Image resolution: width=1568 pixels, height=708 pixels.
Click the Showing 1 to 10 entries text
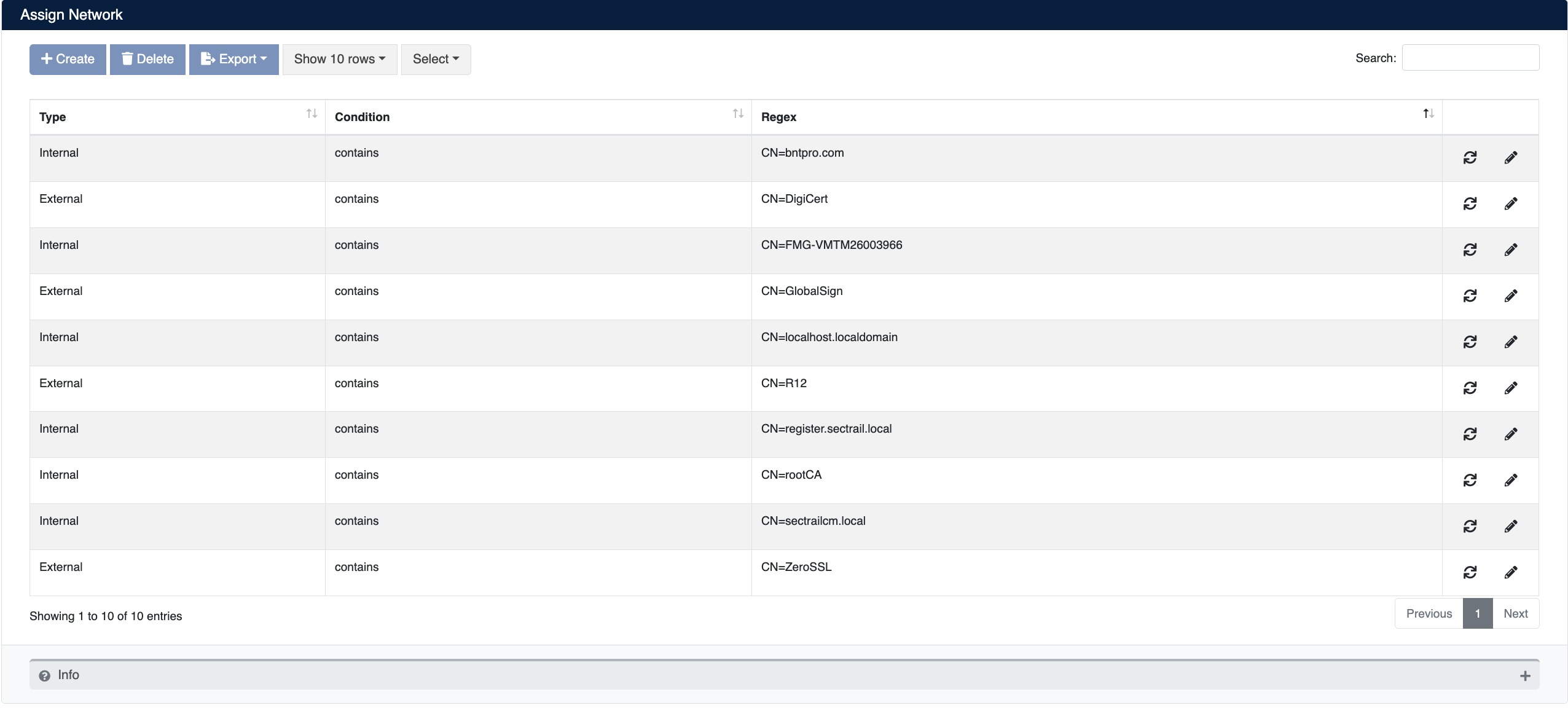click(x=106, y=616)
